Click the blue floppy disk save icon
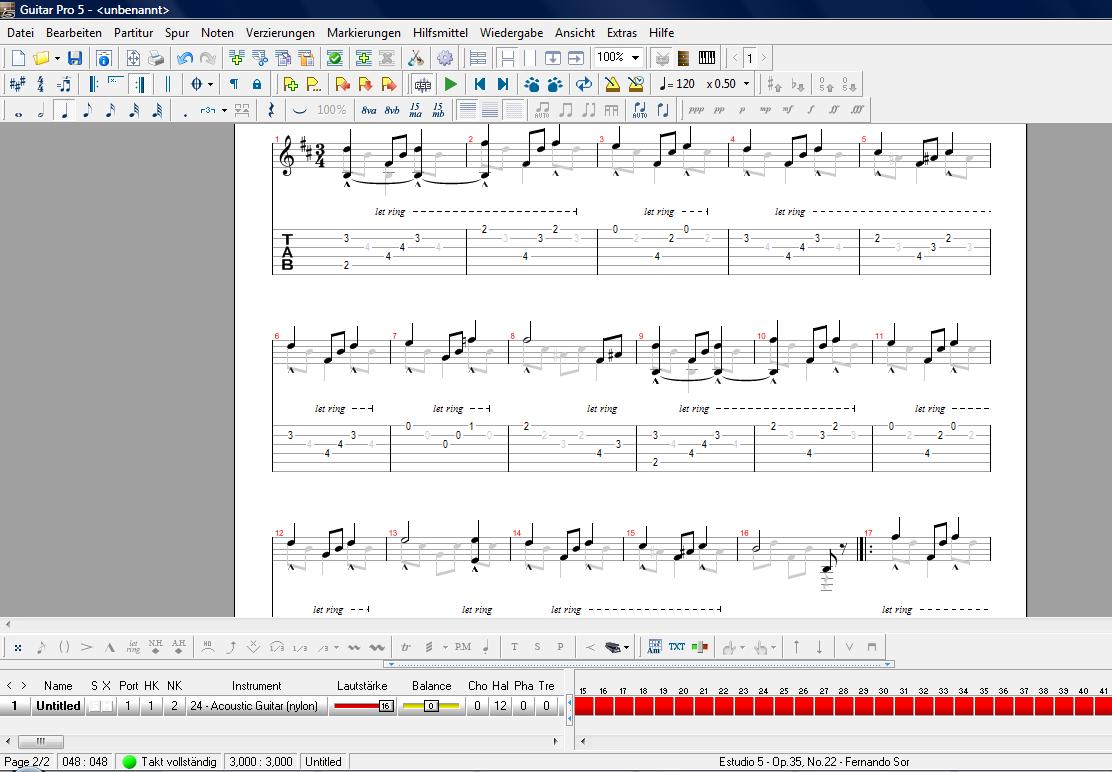 (x=74, y=58)
